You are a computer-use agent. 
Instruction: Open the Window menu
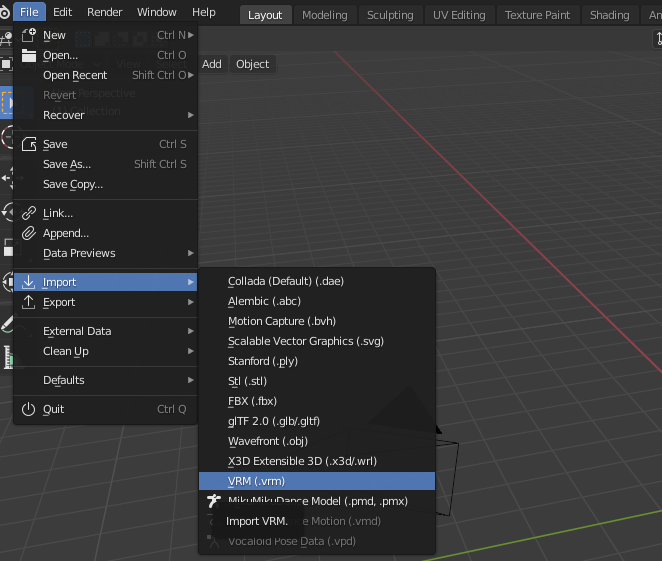point(157,12)
